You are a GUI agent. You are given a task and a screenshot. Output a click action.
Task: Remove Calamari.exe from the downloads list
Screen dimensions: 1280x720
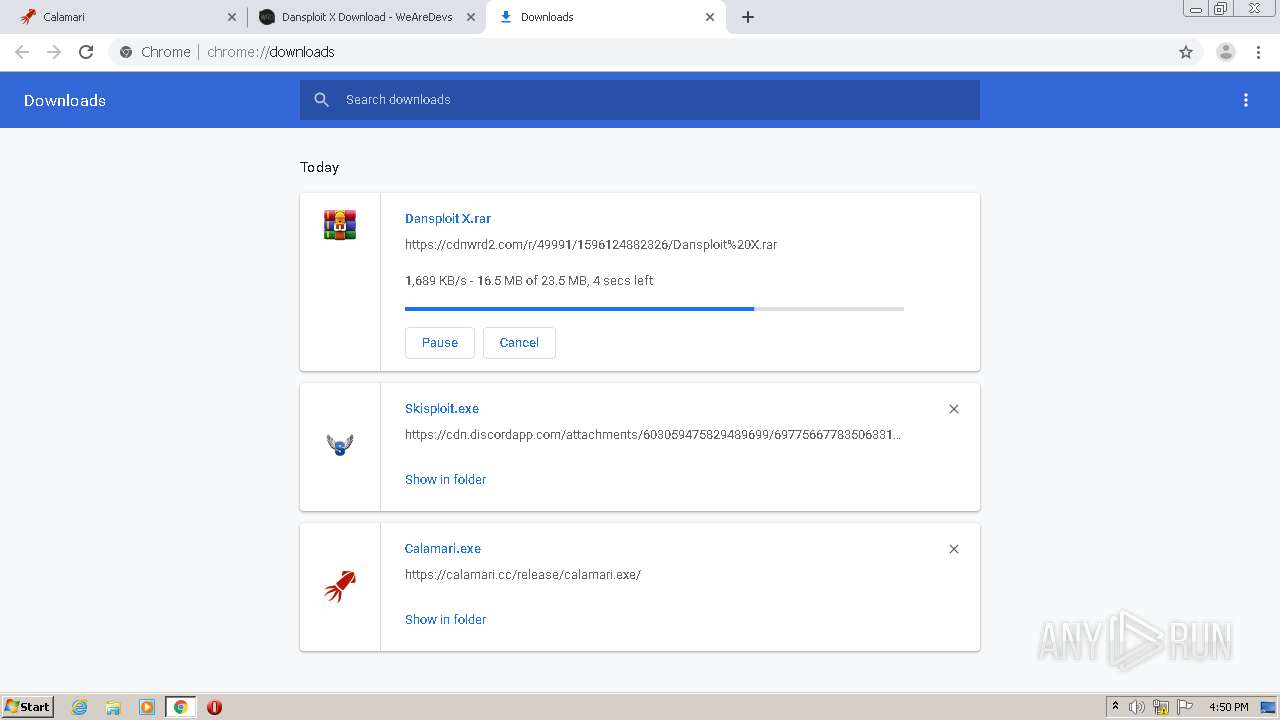pyautogui.click(x=954, y=549)
